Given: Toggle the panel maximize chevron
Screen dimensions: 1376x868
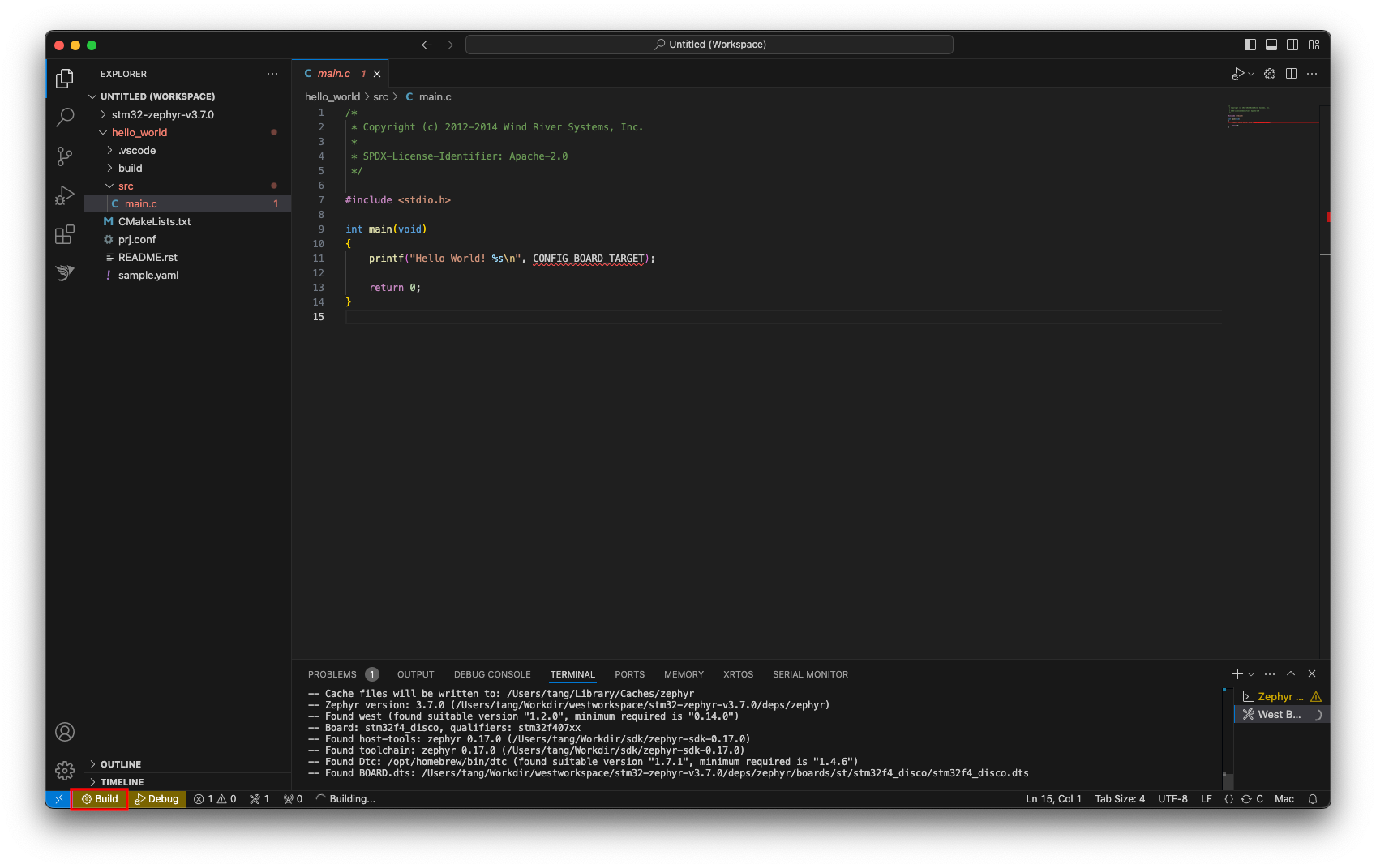Looking at the screenshot, I should (1290, 673).
